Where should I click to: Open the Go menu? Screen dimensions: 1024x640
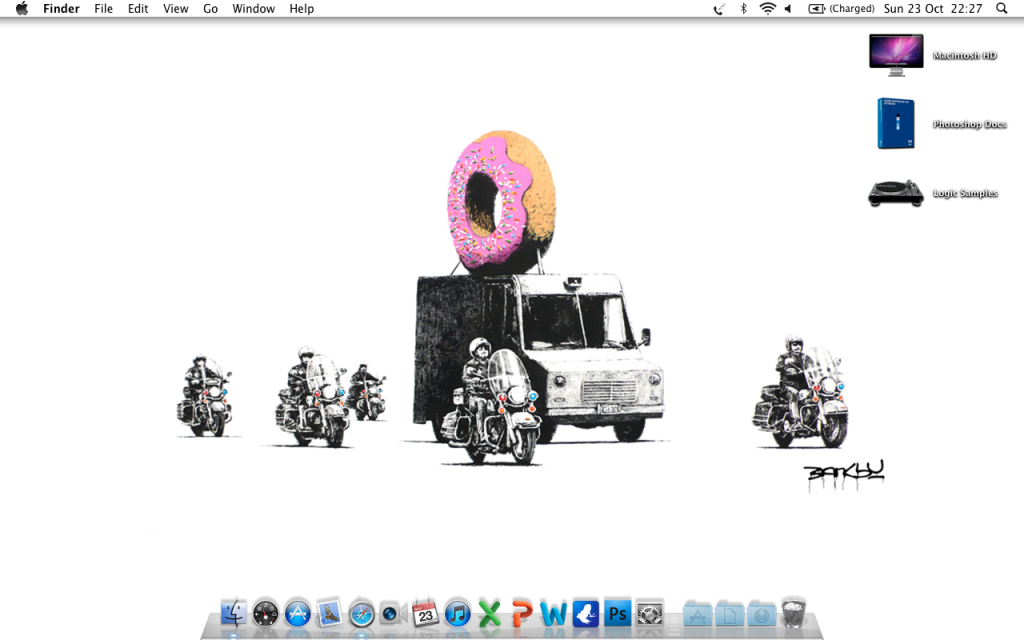[x=210, y=8]
